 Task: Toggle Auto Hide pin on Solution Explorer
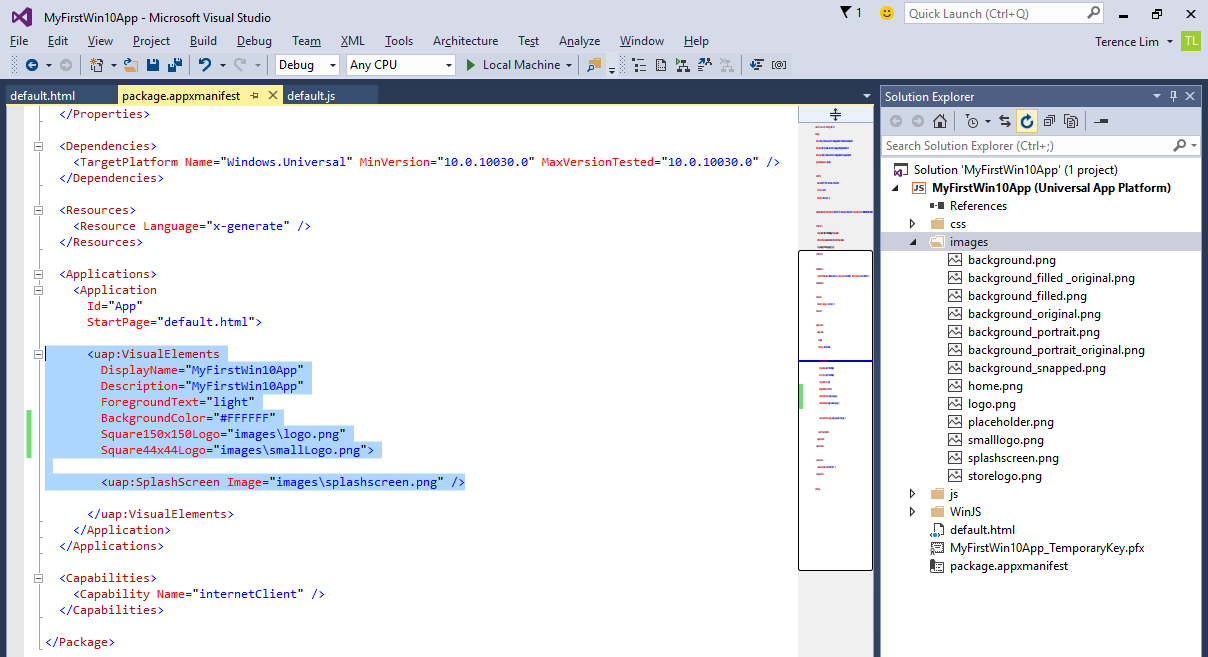[1174, 96]
